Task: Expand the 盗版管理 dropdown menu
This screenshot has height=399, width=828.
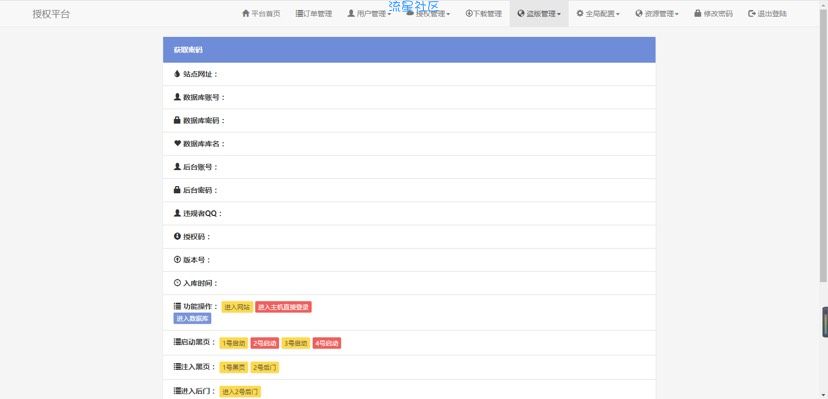Action: pyautogui.click(x=539, y=14)
